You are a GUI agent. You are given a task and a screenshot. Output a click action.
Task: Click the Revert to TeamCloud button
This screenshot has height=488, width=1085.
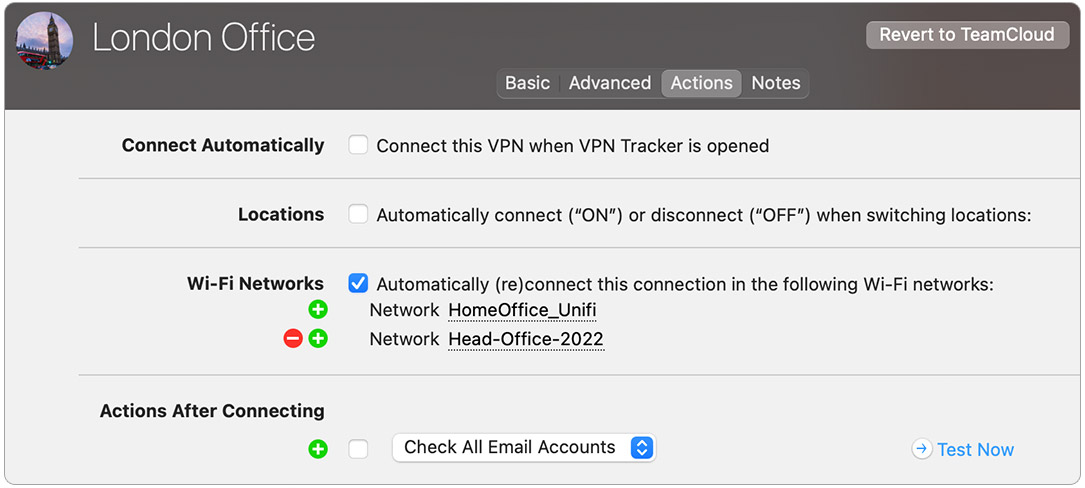(x=966, y=35)
